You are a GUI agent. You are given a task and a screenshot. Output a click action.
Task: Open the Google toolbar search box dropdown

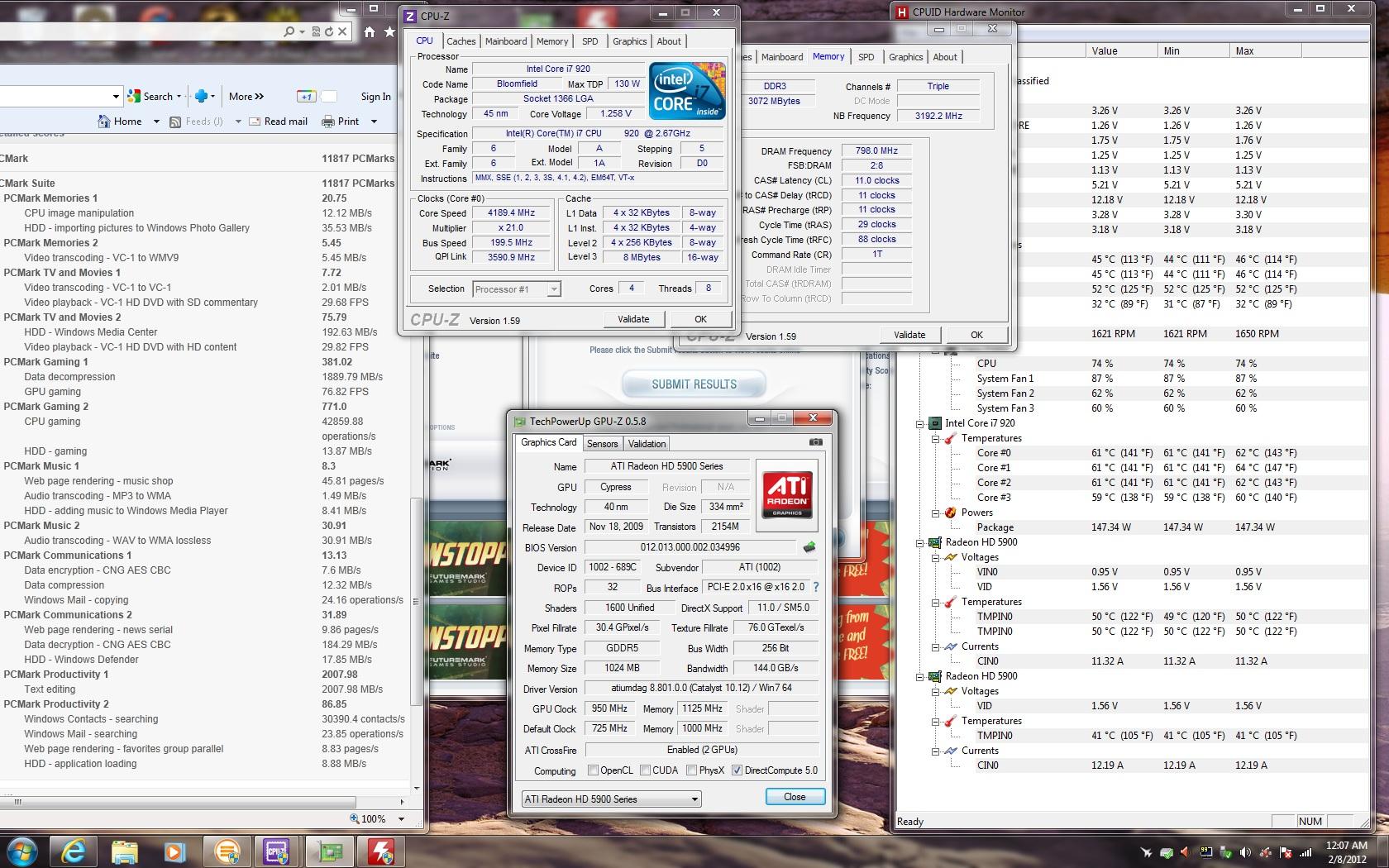[116, 97]
